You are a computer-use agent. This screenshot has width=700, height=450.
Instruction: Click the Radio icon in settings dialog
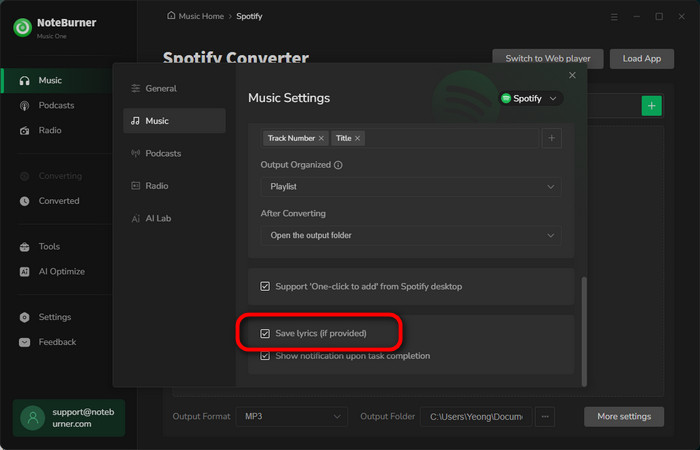point(136,186)
